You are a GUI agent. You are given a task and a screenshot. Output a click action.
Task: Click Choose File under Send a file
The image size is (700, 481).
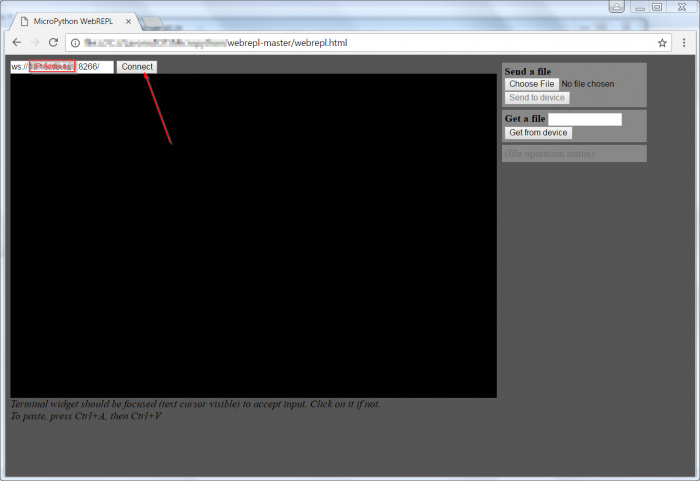(x=531, y=84)
